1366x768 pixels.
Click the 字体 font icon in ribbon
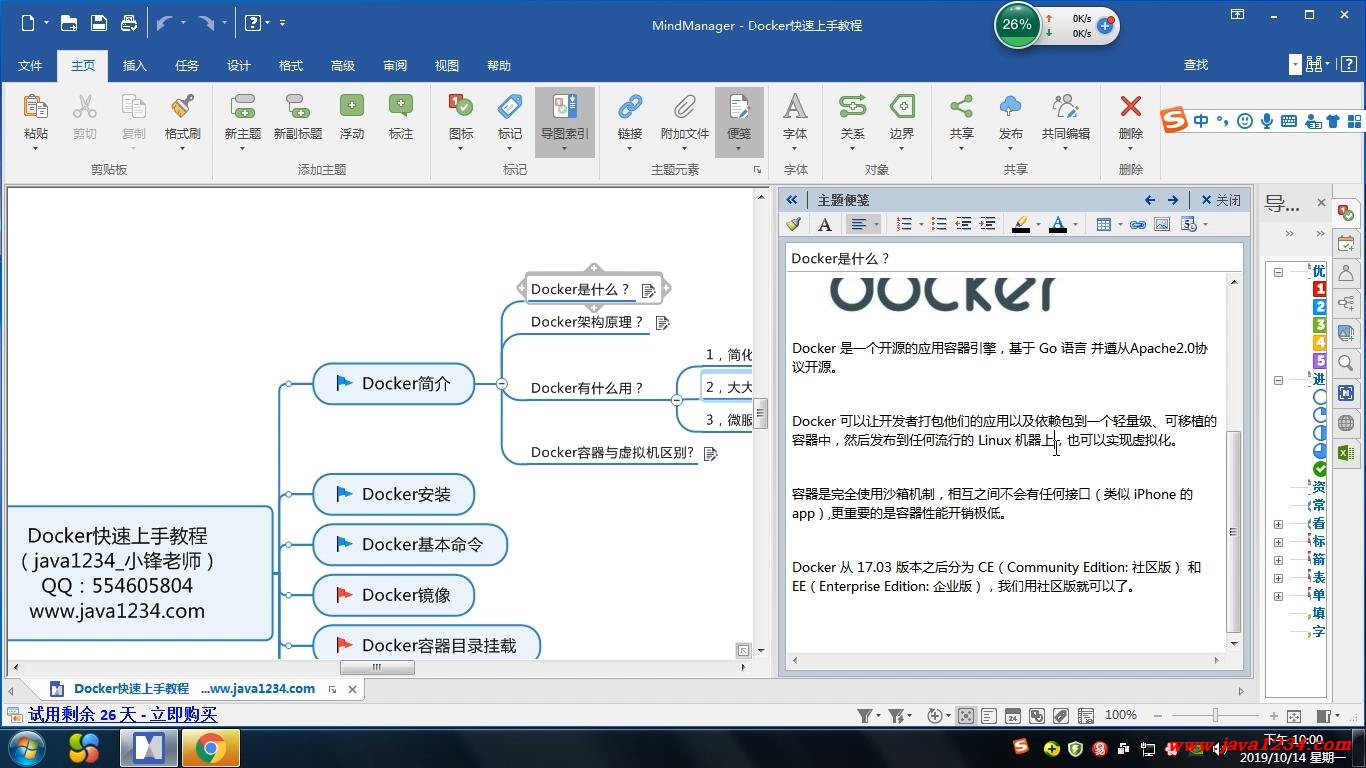click(795, 106)
